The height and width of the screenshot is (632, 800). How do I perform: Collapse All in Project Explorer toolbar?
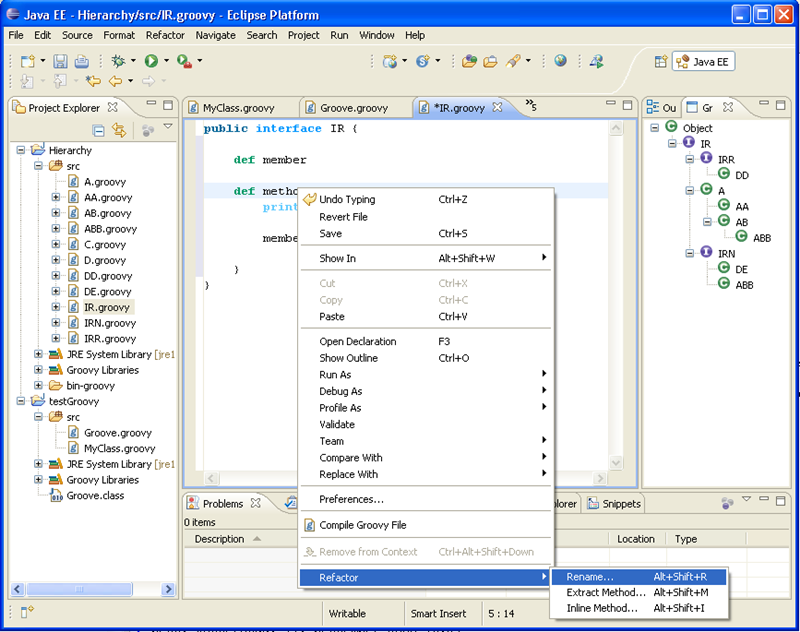[98, 130]
